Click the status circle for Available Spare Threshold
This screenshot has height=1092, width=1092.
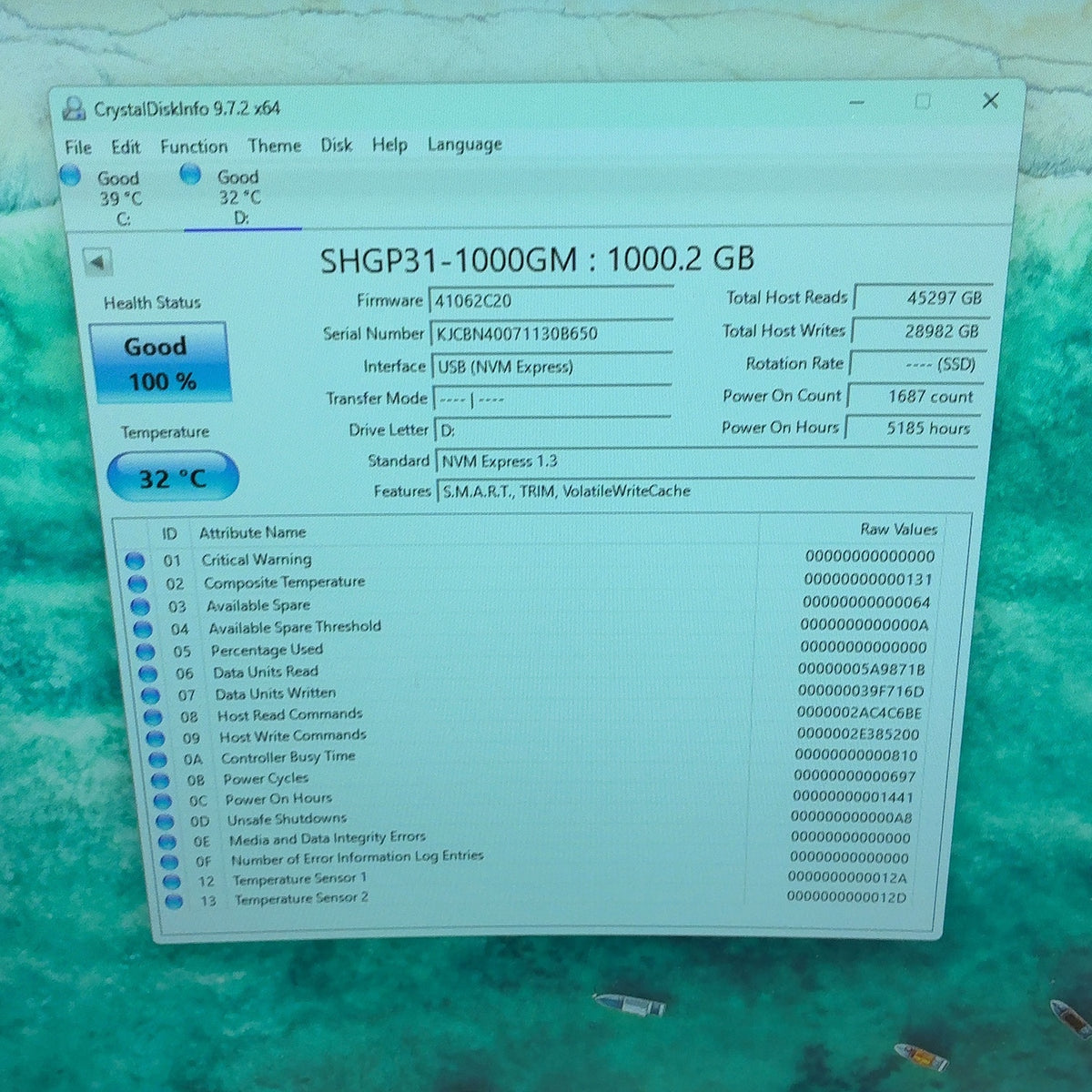click(x=143, y=630)
